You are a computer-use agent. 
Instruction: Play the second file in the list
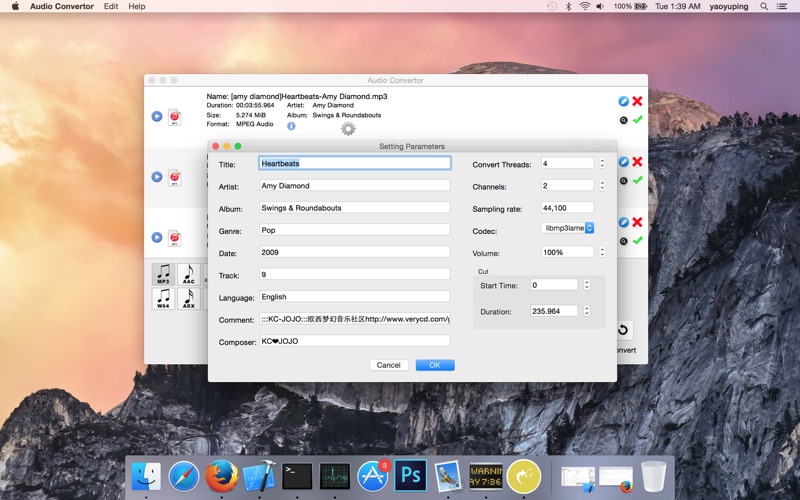(x=157, y=177)
